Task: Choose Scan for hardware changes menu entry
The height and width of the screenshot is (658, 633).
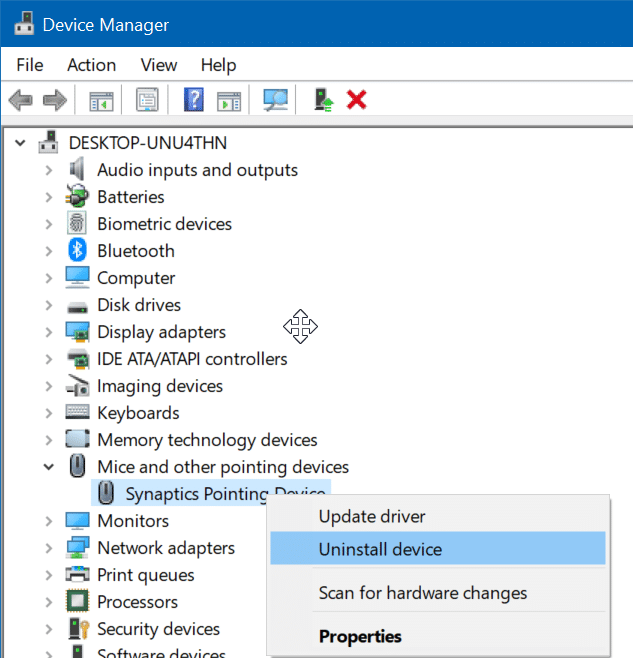Action: (438, 593)
